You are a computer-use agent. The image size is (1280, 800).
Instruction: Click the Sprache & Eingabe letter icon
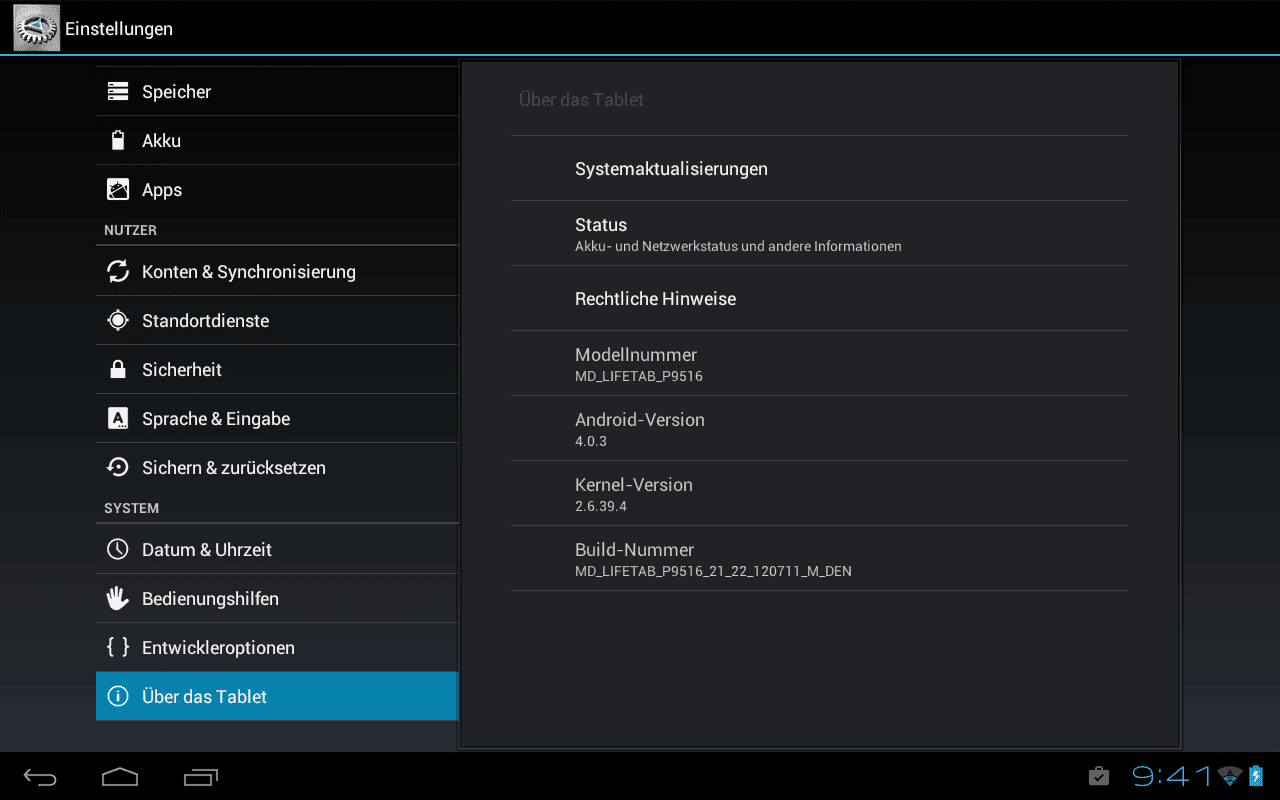(x=118, y=418)
